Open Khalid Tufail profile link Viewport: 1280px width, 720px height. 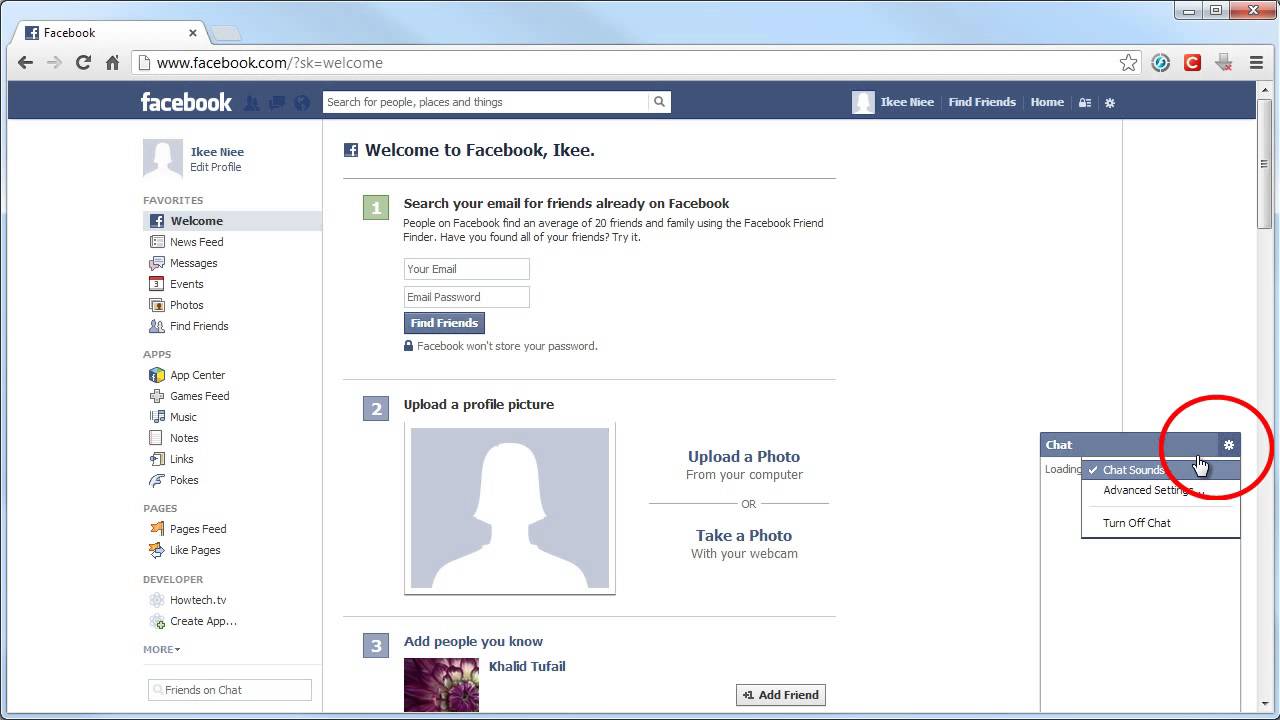coord(527,666)
